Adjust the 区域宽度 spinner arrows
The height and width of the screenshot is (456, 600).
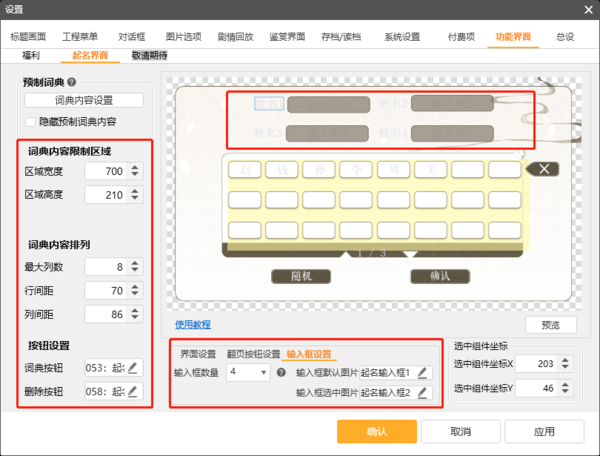click(x=136, y=172)
